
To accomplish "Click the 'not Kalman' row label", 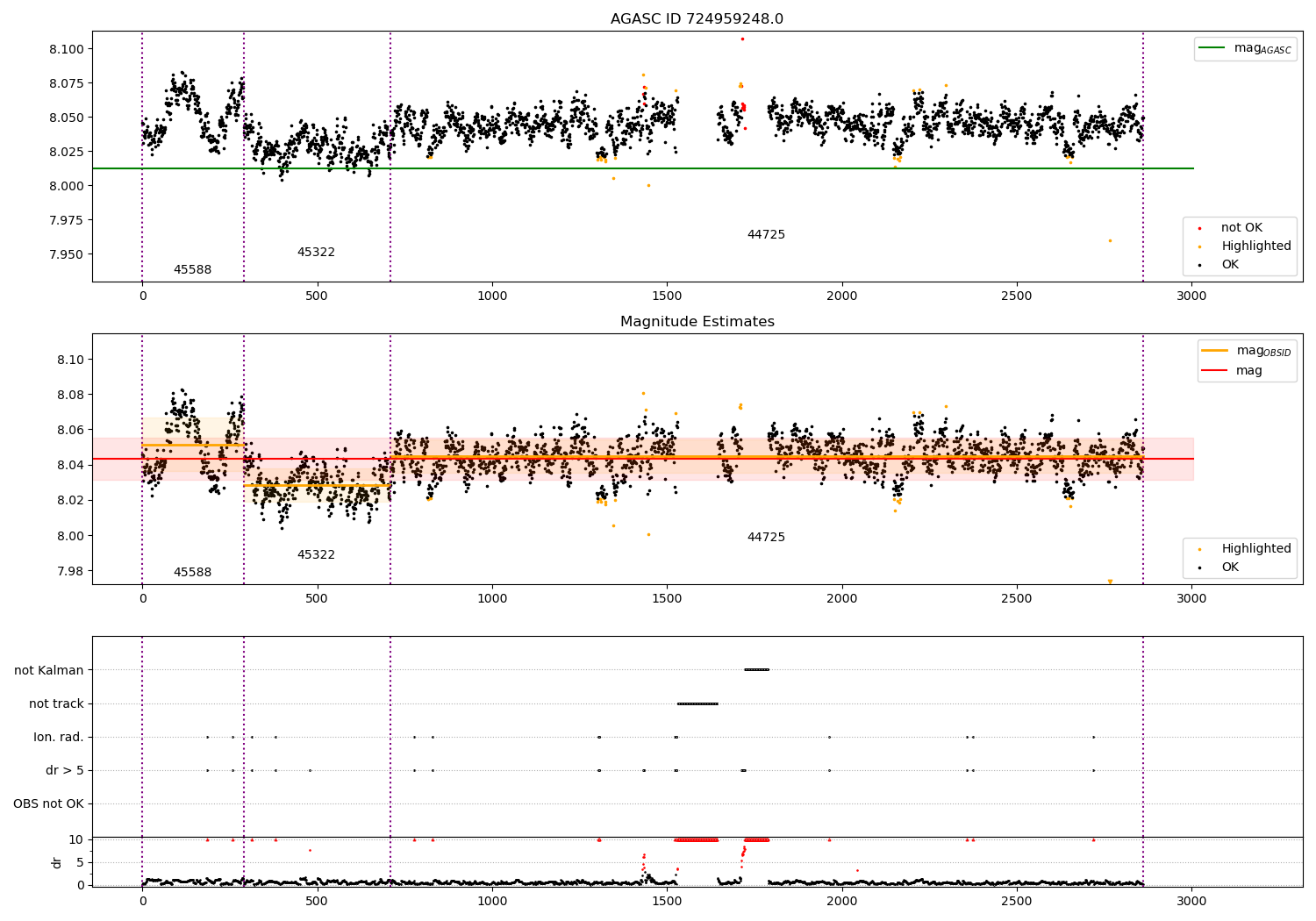I will pos(49,671).
